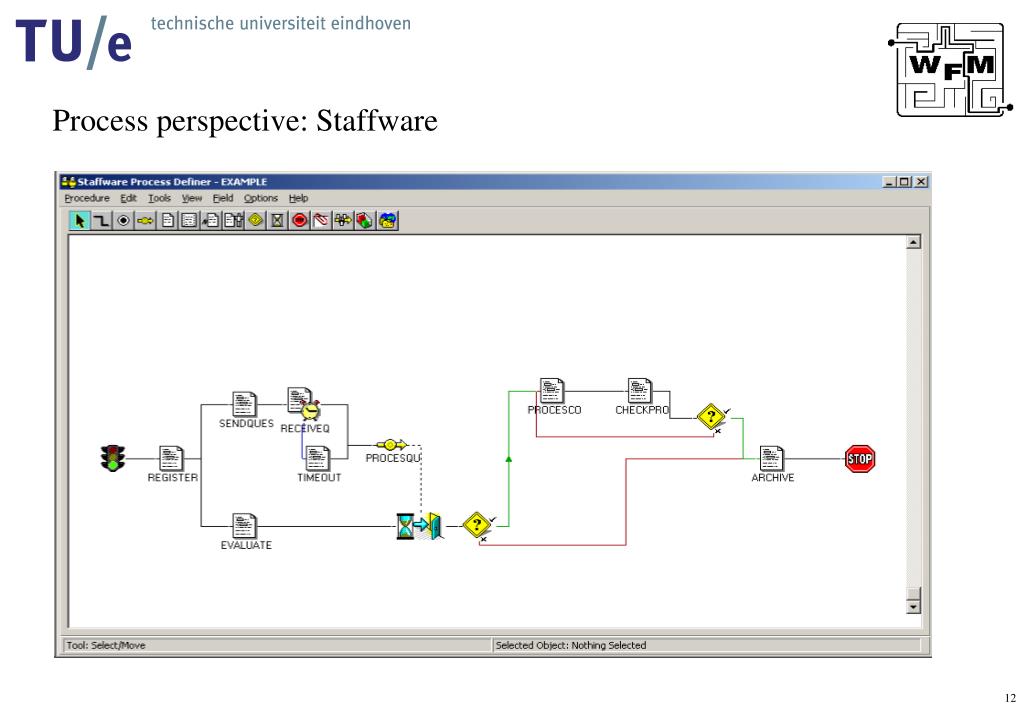Select the lined form step tool
1023x708 pixels.
tap(189, 221)
